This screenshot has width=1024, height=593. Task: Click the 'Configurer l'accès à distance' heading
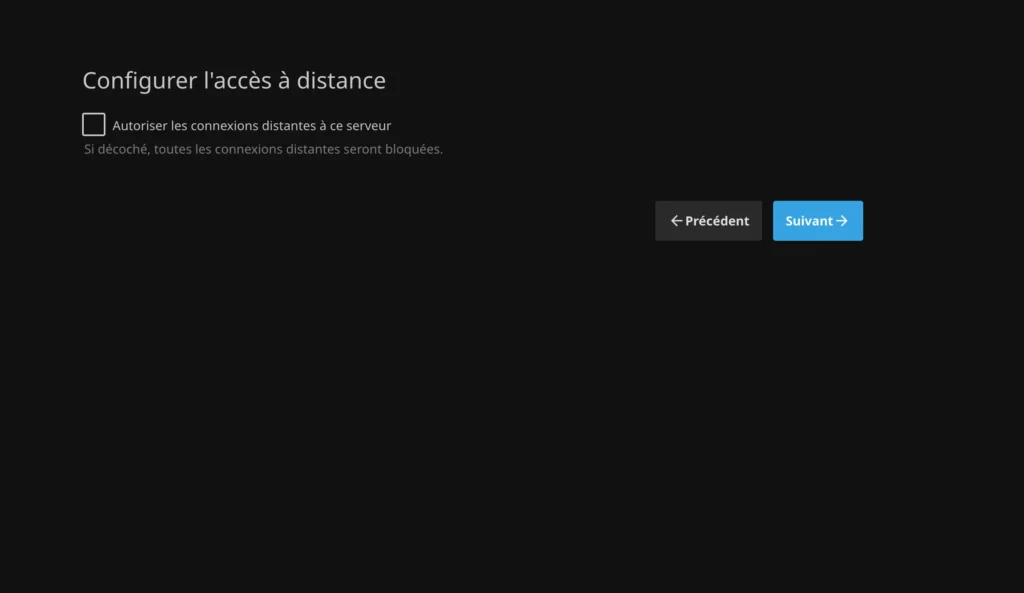point(233,81)
